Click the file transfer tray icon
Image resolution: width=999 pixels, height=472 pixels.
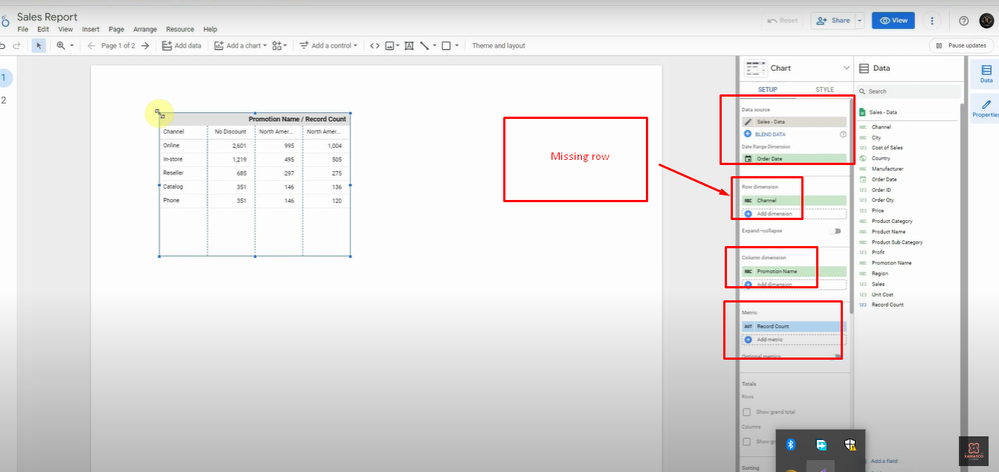821,445
